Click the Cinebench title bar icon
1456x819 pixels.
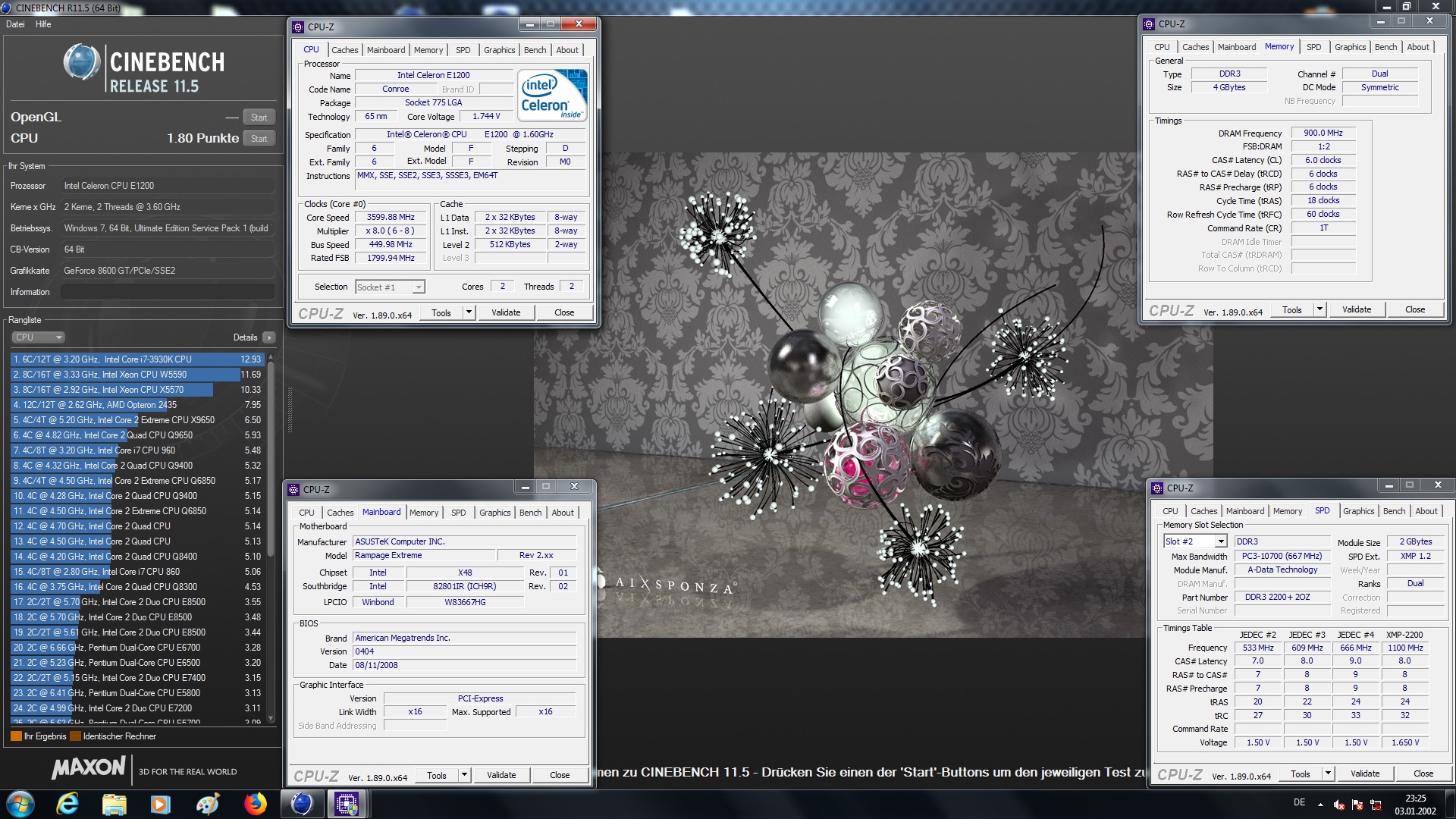tap(8, 8)
